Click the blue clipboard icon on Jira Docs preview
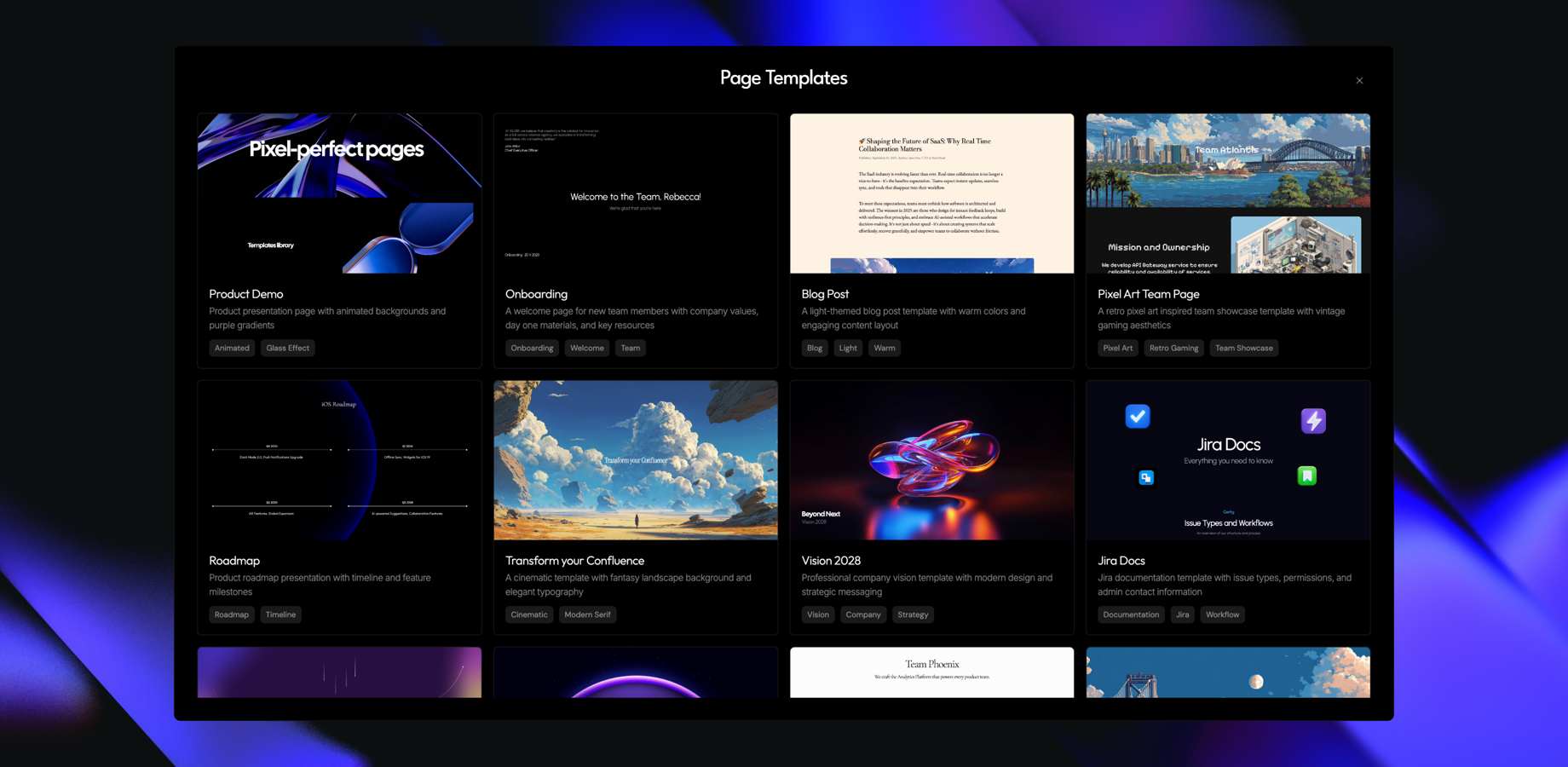This screenshot has width=1568, height=767. point(1146,477)
